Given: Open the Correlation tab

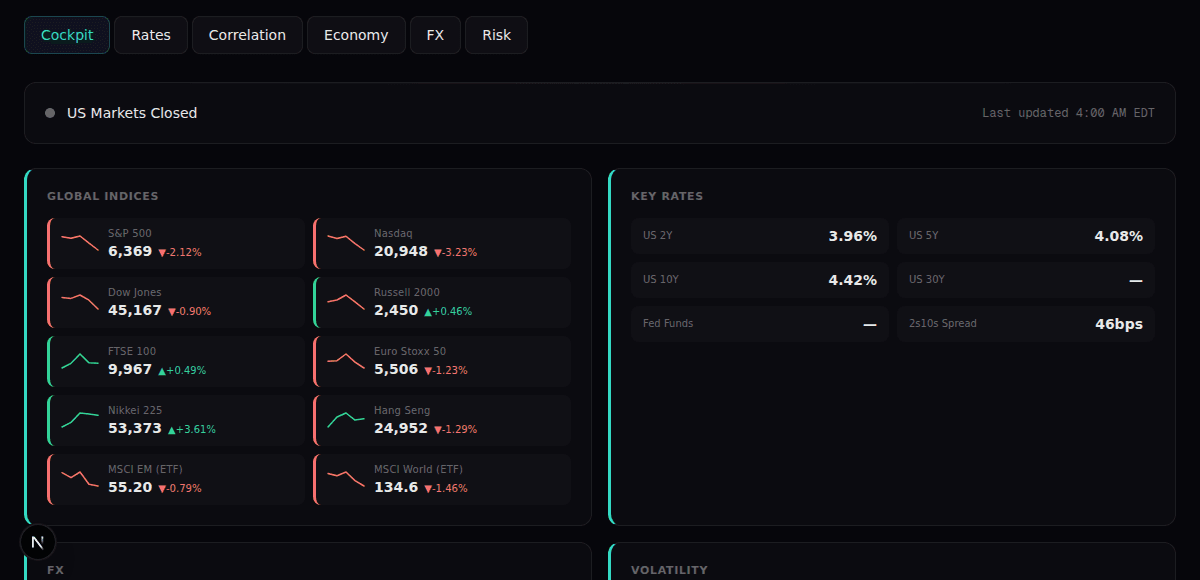Looking at the screenshot, I should [x=246, y=34].
